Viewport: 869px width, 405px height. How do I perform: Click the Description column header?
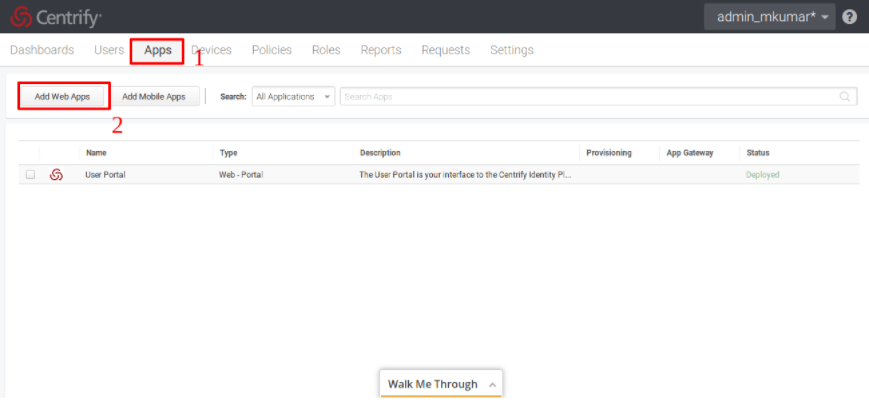(380, 153)
